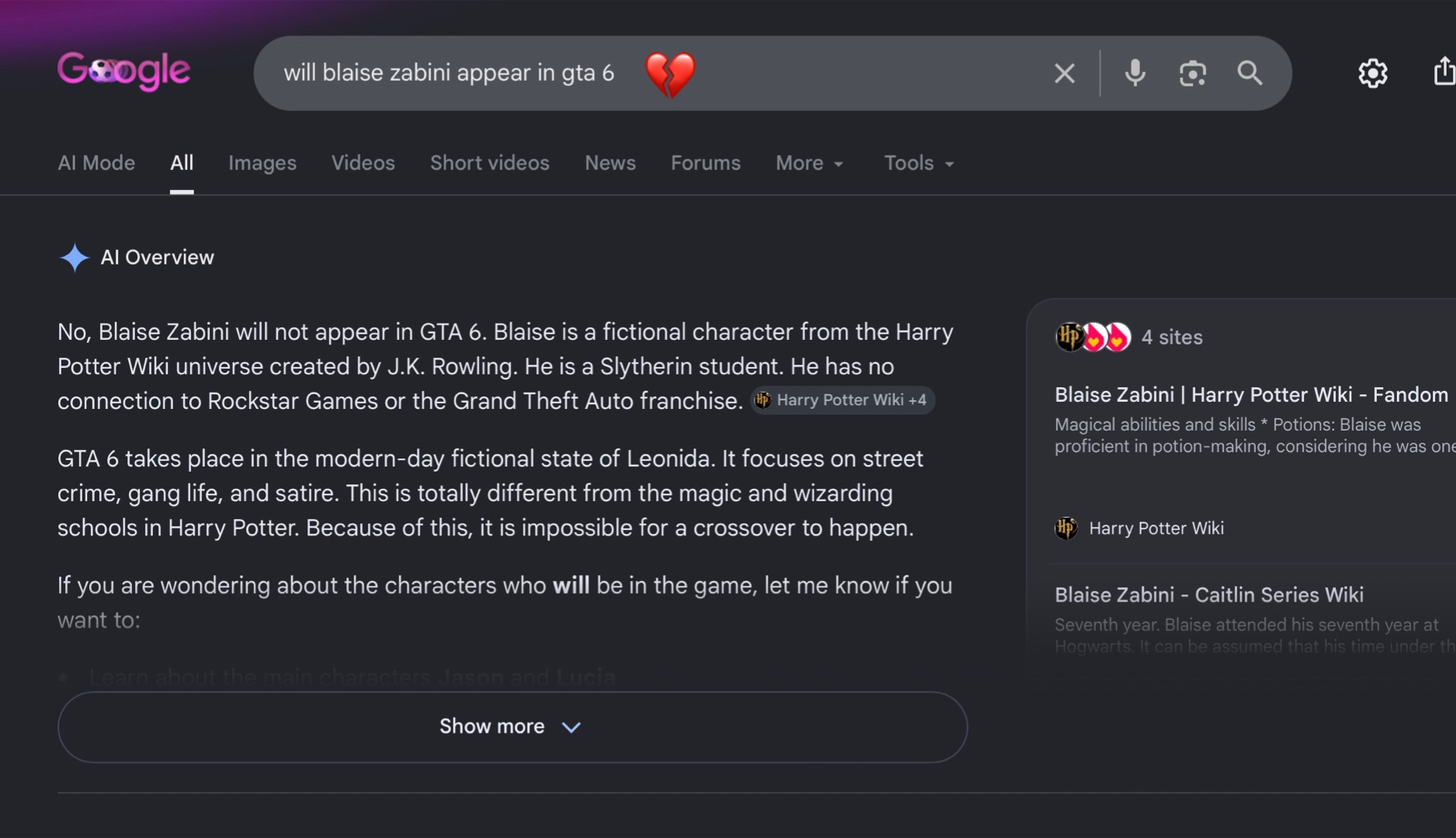Image resolution: width=1456 pixels, height=838 pixels.
Task: Click the share icon at top right
Action: coord(1444,71)
